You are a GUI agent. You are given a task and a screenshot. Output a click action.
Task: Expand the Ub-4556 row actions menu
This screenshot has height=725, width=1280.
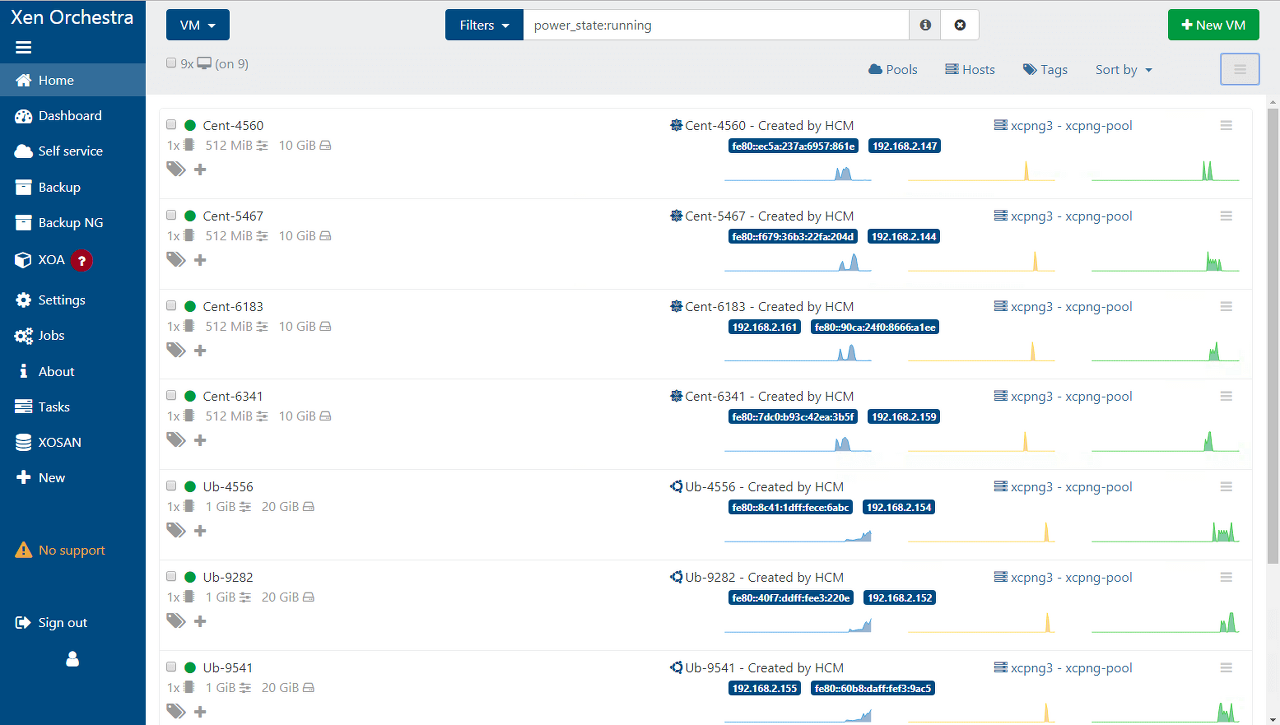pos(1226,487)
